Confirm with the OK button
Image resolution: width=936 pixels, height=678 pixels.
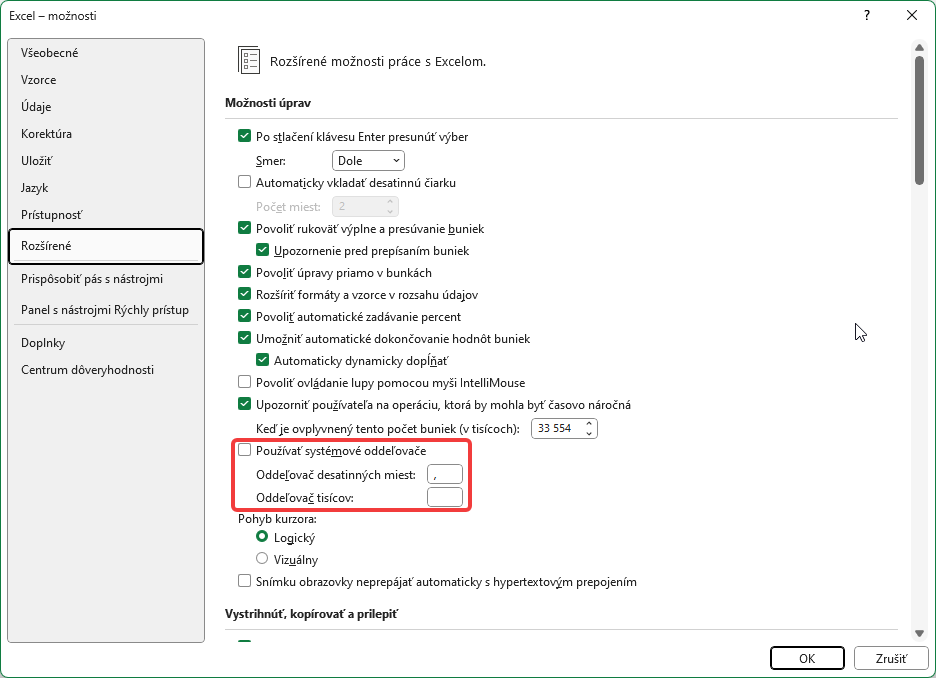pyautogui.click(x=807, y=658)
